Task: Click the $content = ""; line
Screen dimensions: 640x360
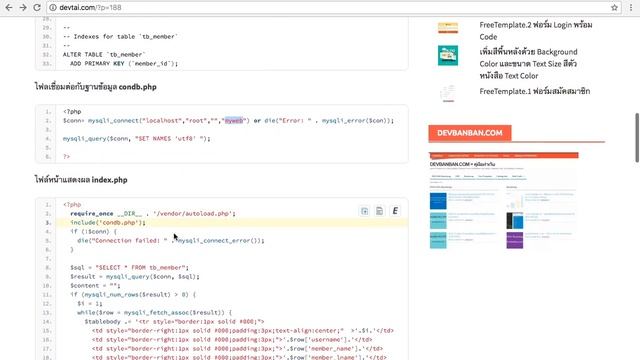Action: point(95,285)
